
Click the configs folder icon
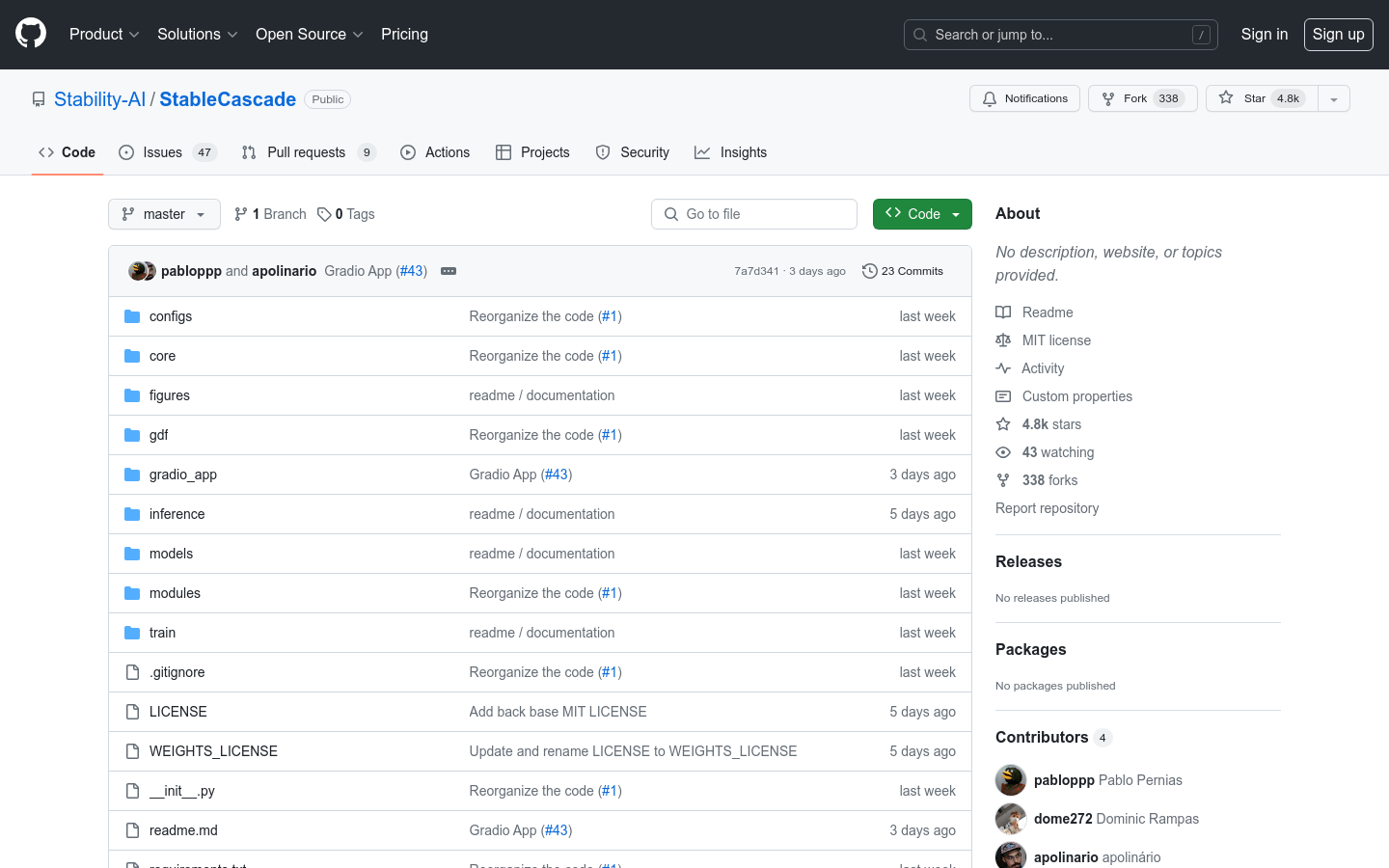tap(132, 316)
